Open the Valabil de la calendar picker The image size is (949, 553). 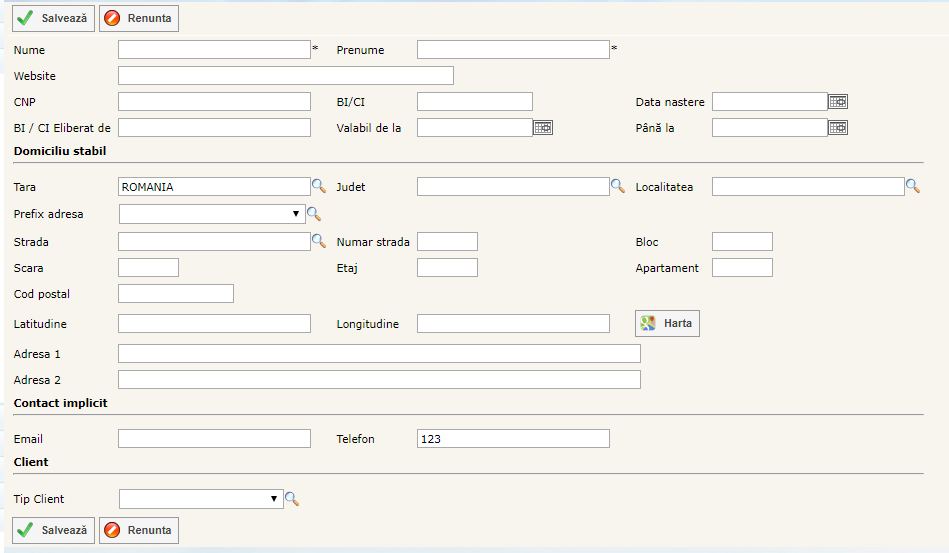(543, 127)
